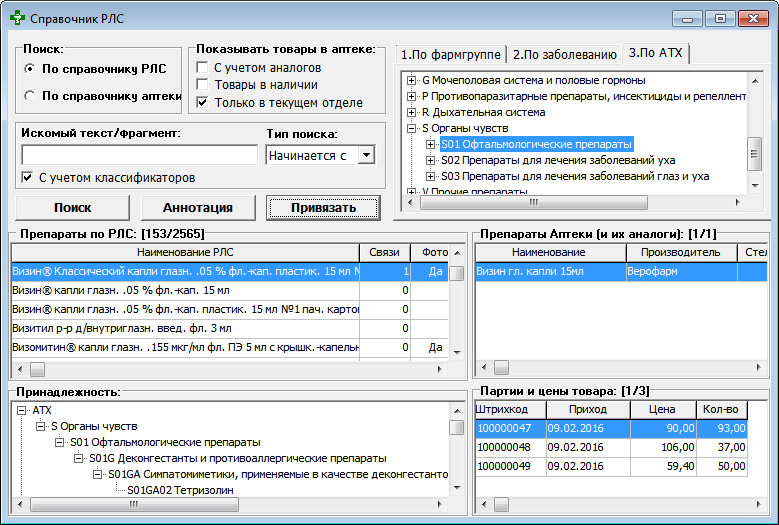Image resolution: width=779 pixels, height=525 pixels.
Task: Enable 'С учетом аналогов' checkbox
Action: click(203, 68)
